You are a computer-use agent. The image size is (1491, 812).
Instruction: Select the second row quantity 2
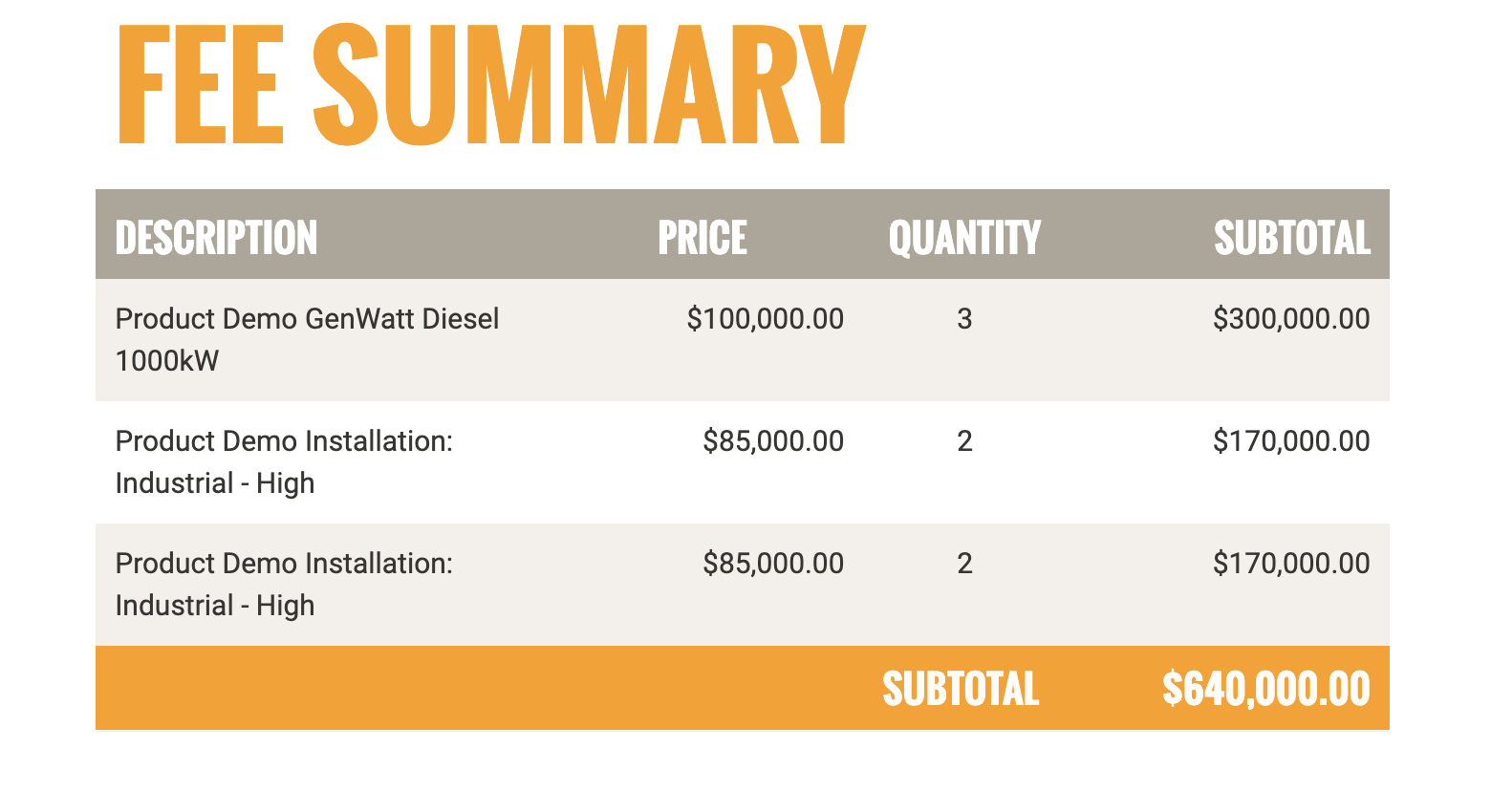click(x=964, y=440)
